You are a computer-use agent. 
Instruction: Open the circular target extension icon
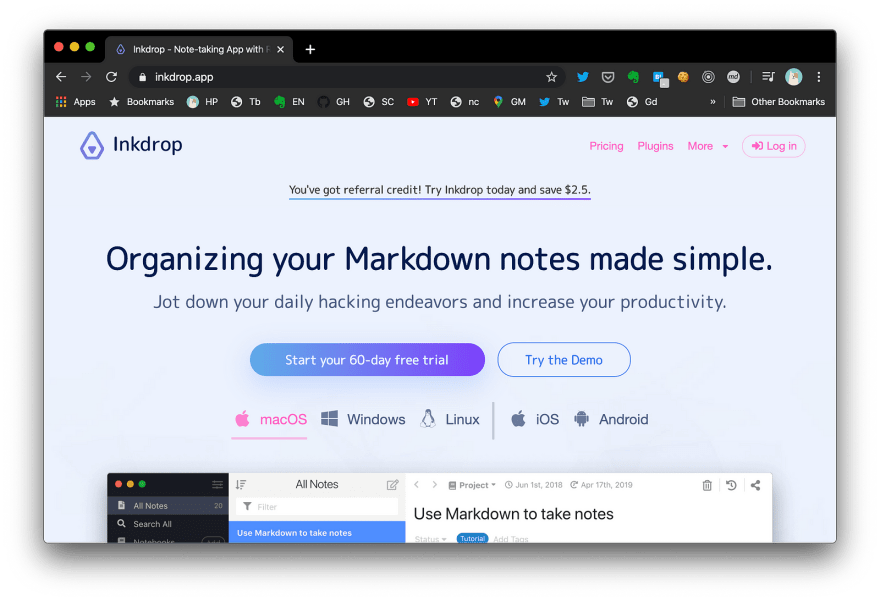708,77
